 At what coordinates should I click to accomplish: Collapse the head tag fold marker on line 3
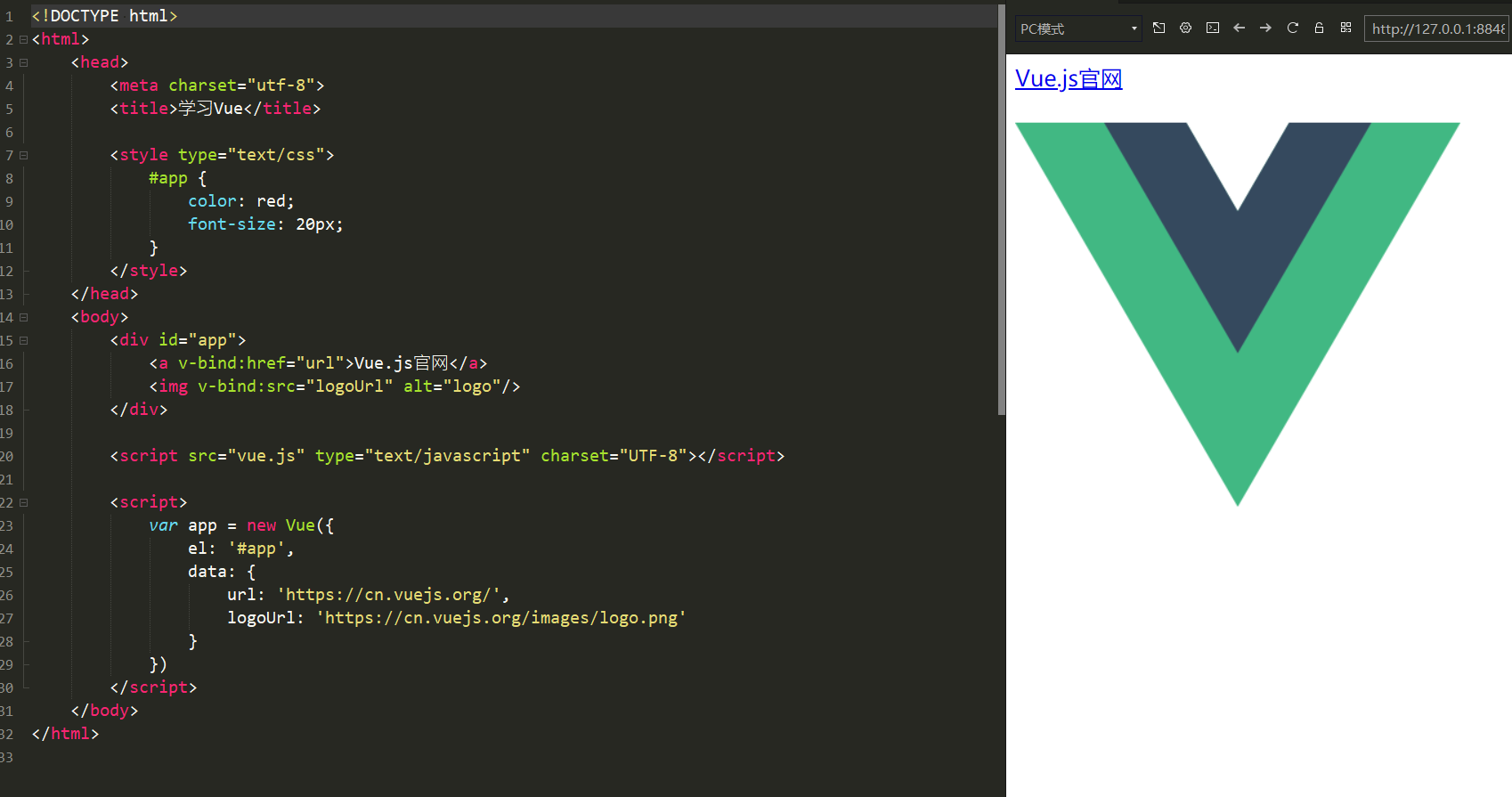coord(23,62)
